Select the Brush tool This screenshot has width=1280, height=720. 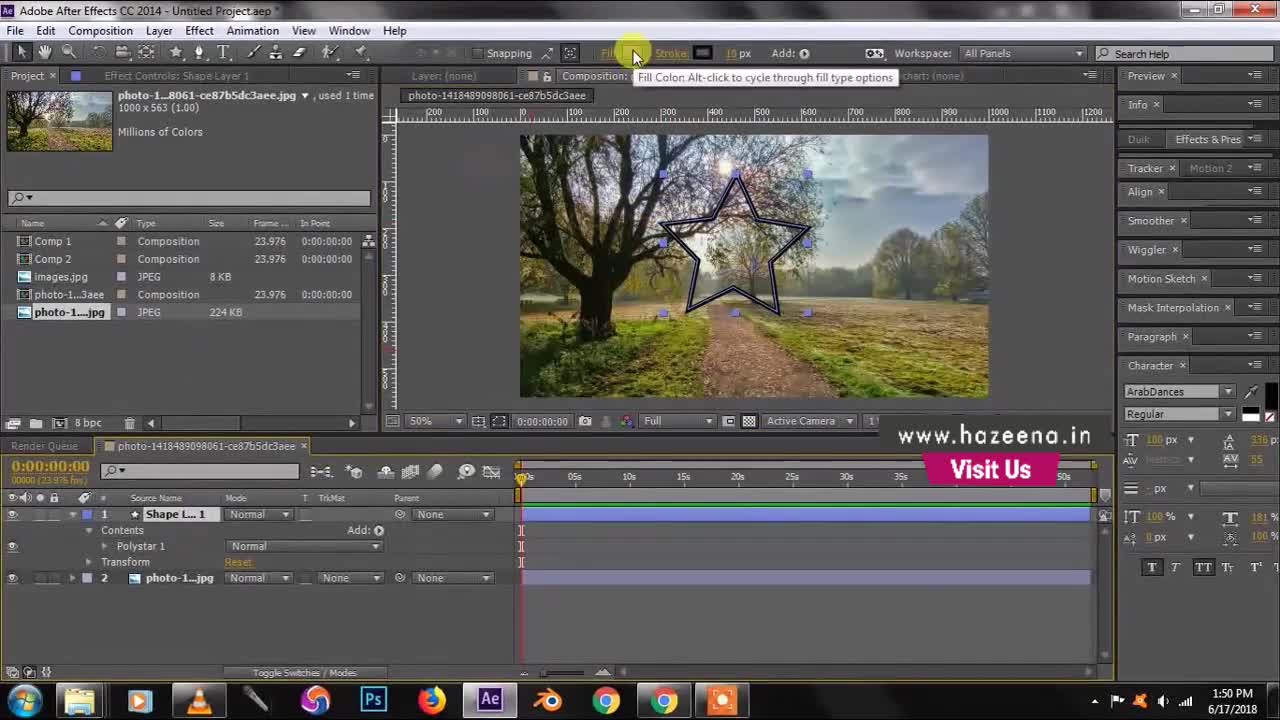[253, 53]
